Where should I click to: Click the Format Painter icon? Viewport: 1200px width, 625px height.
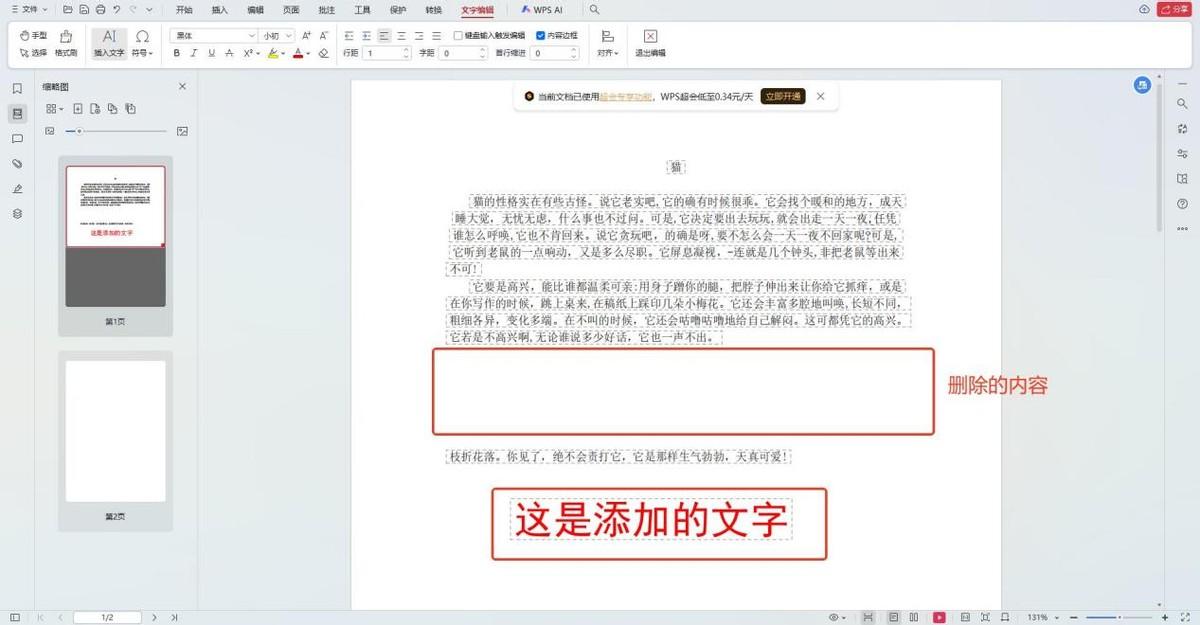tap(66, 43)
